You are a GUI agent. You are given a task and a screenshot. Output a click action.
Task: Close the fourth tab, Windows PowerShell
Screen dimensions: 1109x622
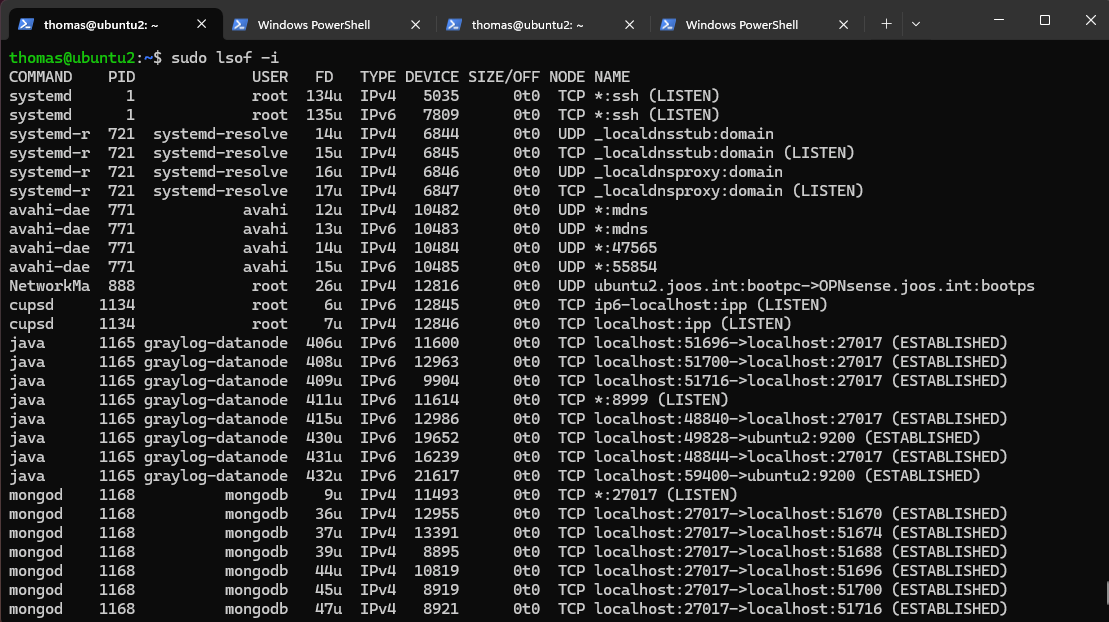(x=844, y=25)
